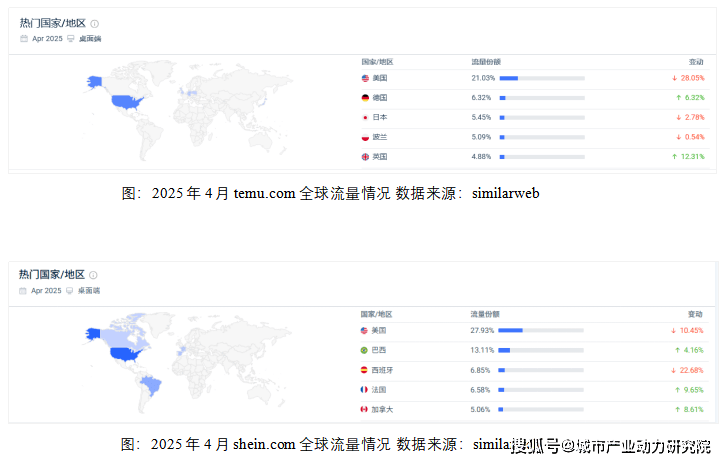Click Brazil on the shein world map
The width and height of the screenshot is (725, 463).
151,385
